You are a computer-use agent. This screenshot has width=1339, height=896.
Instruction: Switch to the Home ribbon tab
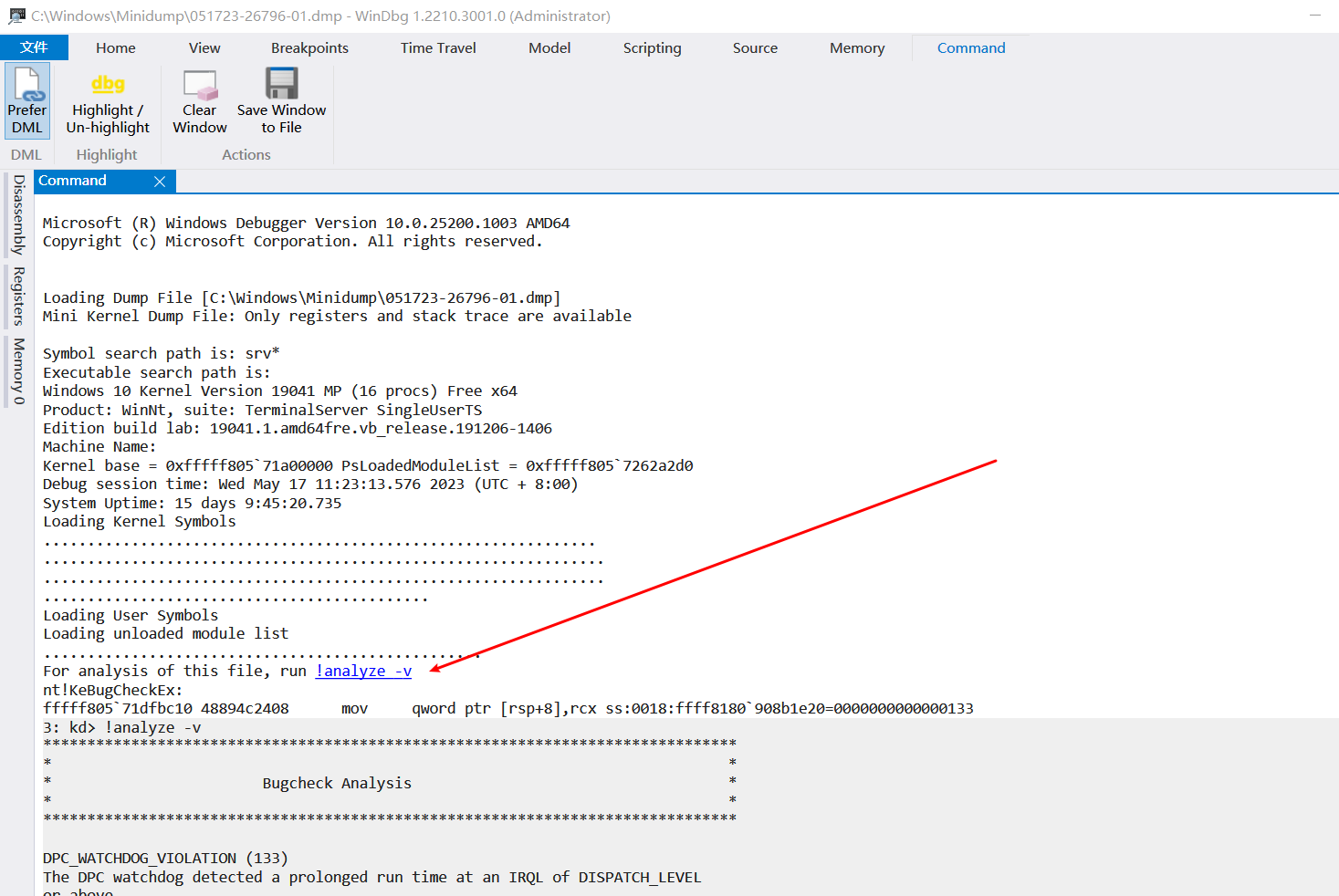click(x=115, y=48)
